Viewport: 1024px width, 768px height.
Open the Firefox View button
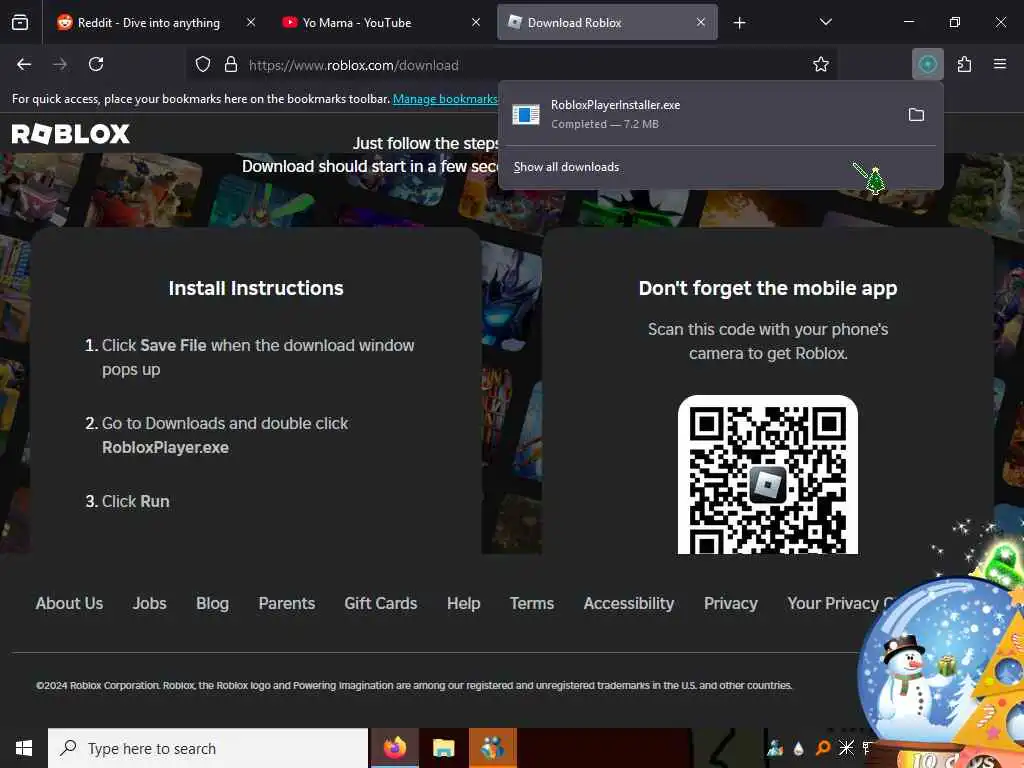click(20, 22)
